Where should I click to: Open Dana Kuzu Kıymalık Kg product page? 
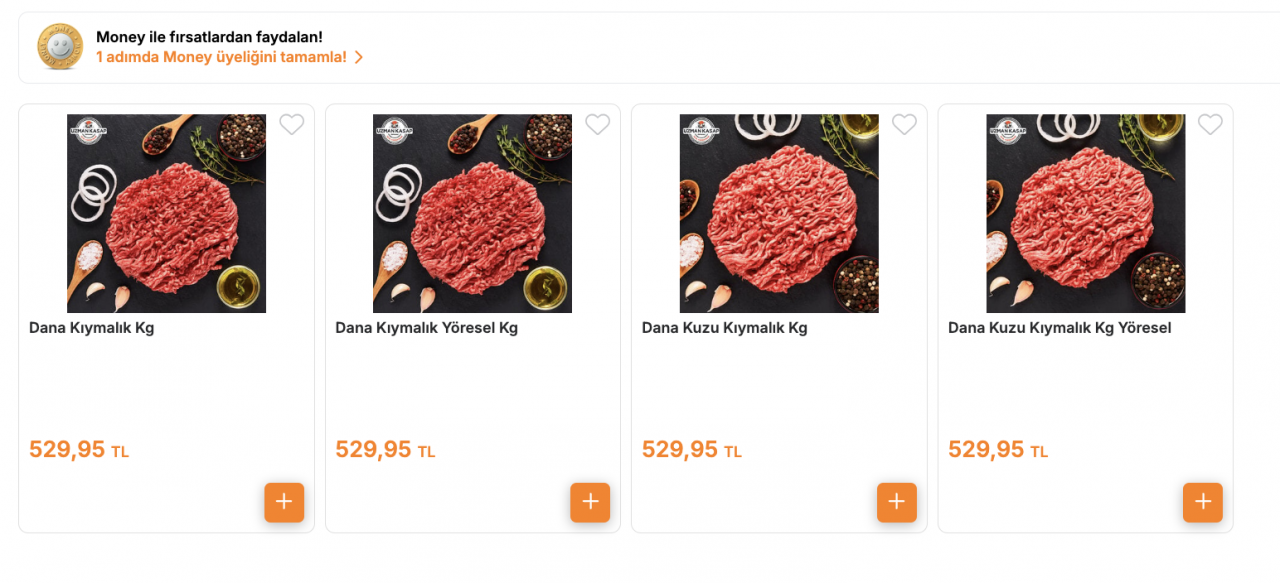pyautogui.click(x=725, y=327)
